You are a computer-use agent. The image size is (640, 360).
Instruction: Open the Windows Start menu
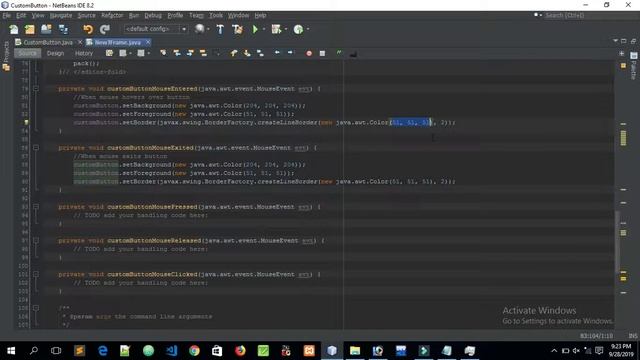(x=11, y=351)
